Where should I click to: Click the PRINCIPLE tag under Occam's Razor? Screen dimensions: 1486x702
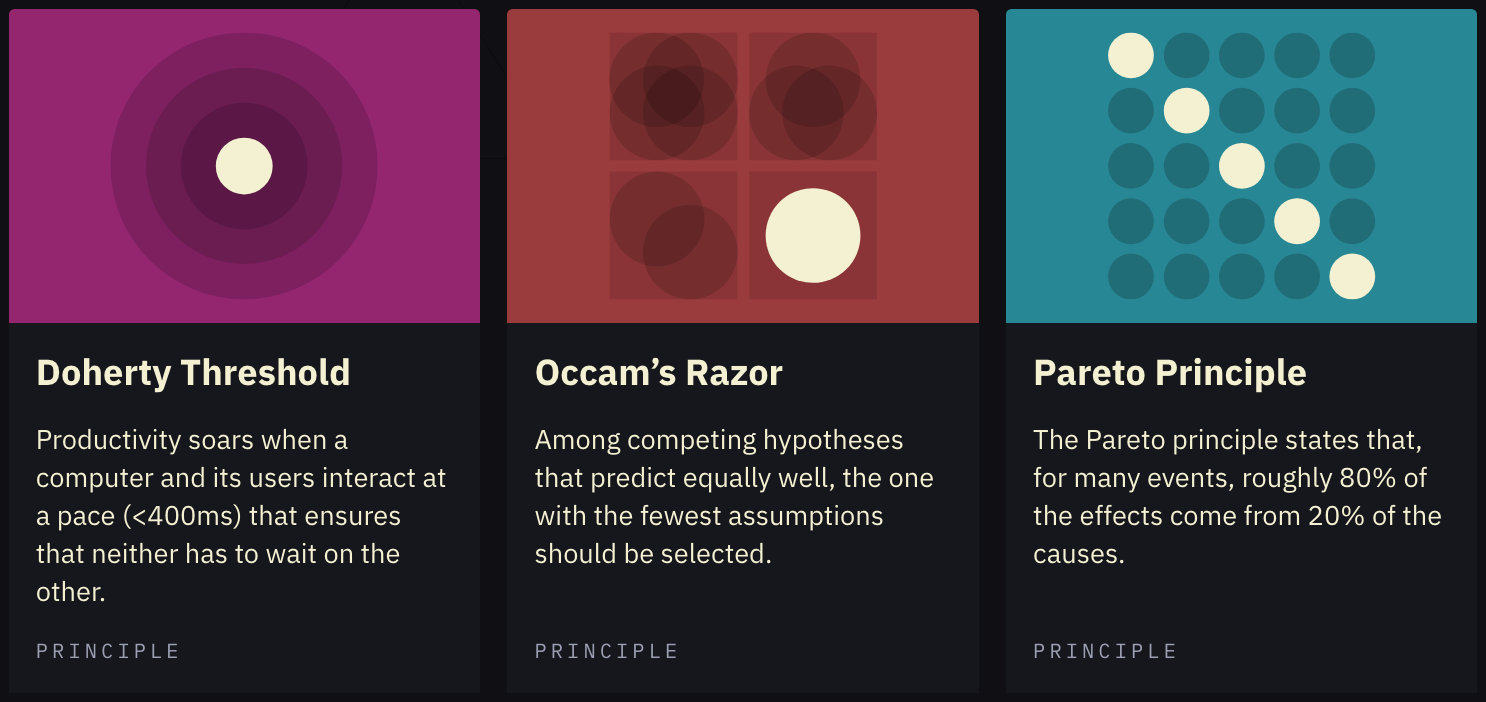coord(606,651)
